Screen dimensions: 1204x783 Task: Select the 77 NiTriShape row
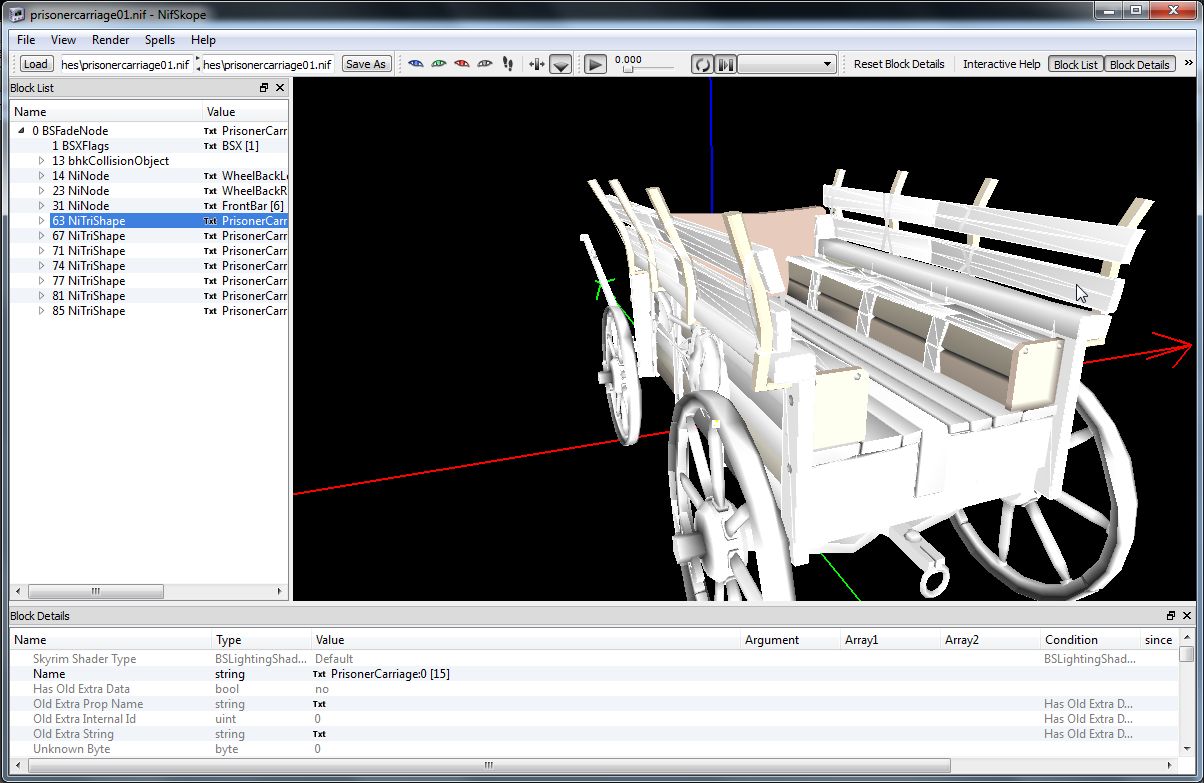pos(149,281)
